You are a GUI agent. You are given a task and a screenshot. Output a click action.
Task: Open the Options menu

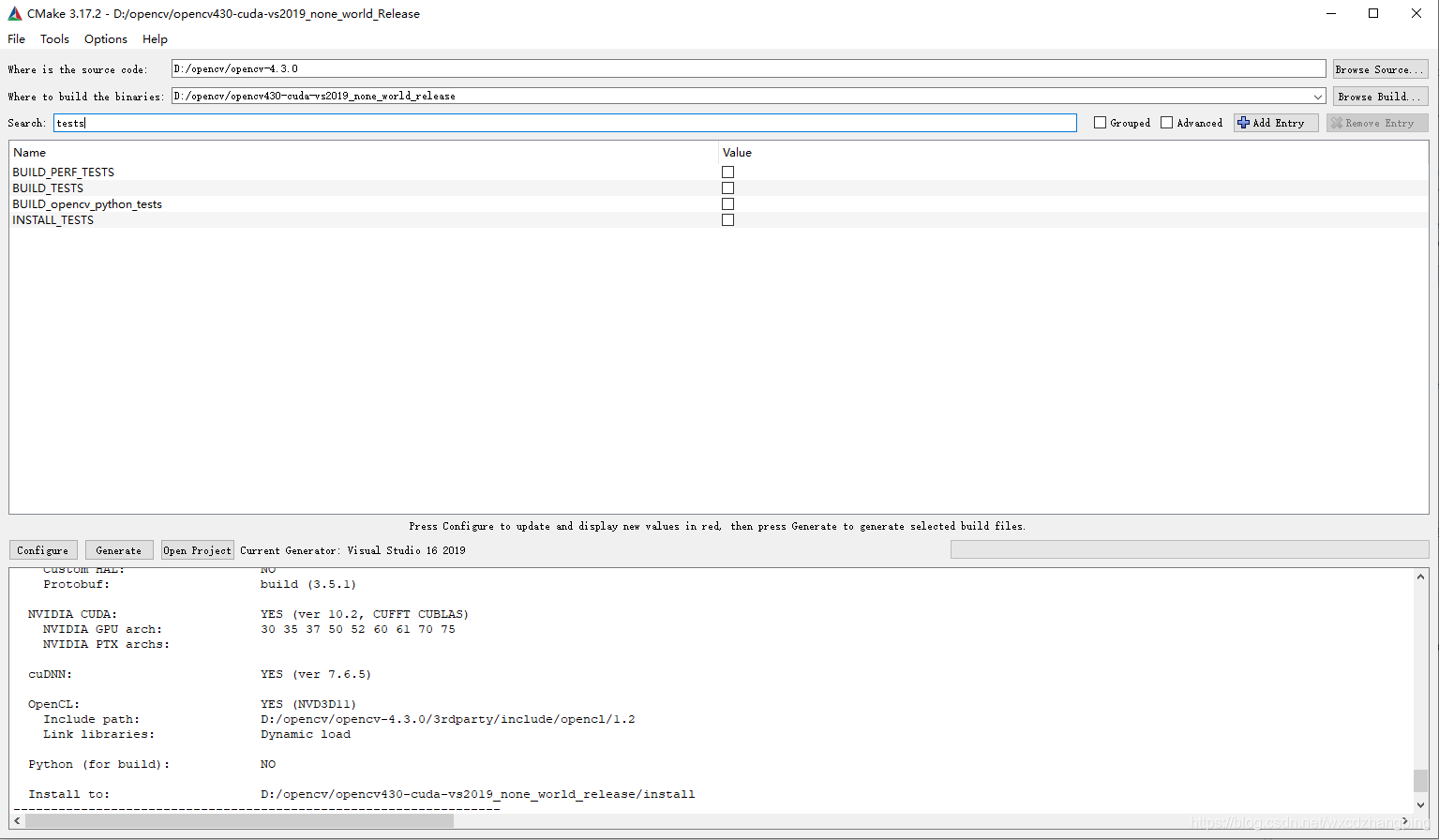(x=106, y=39)
